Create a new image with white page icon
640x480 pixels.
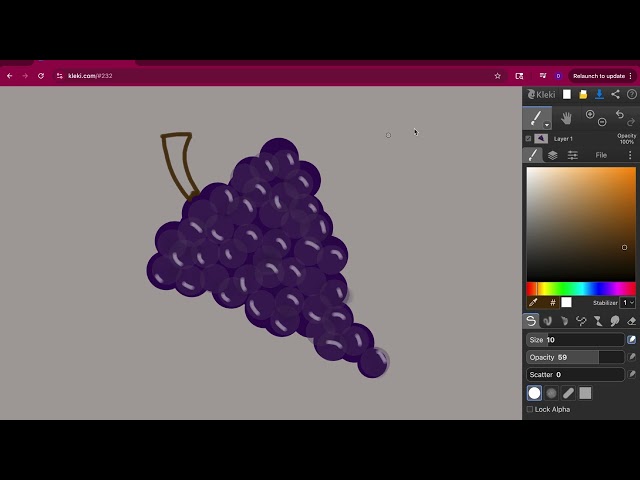(x=567, y=95)
